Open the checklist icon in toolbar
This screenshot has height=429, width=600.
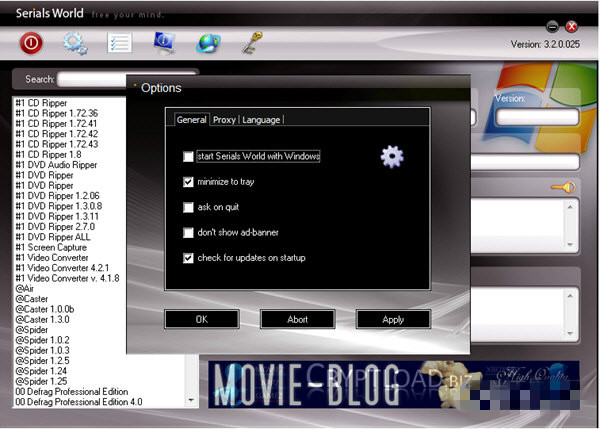pyautogui.click(x=119, y=43)
